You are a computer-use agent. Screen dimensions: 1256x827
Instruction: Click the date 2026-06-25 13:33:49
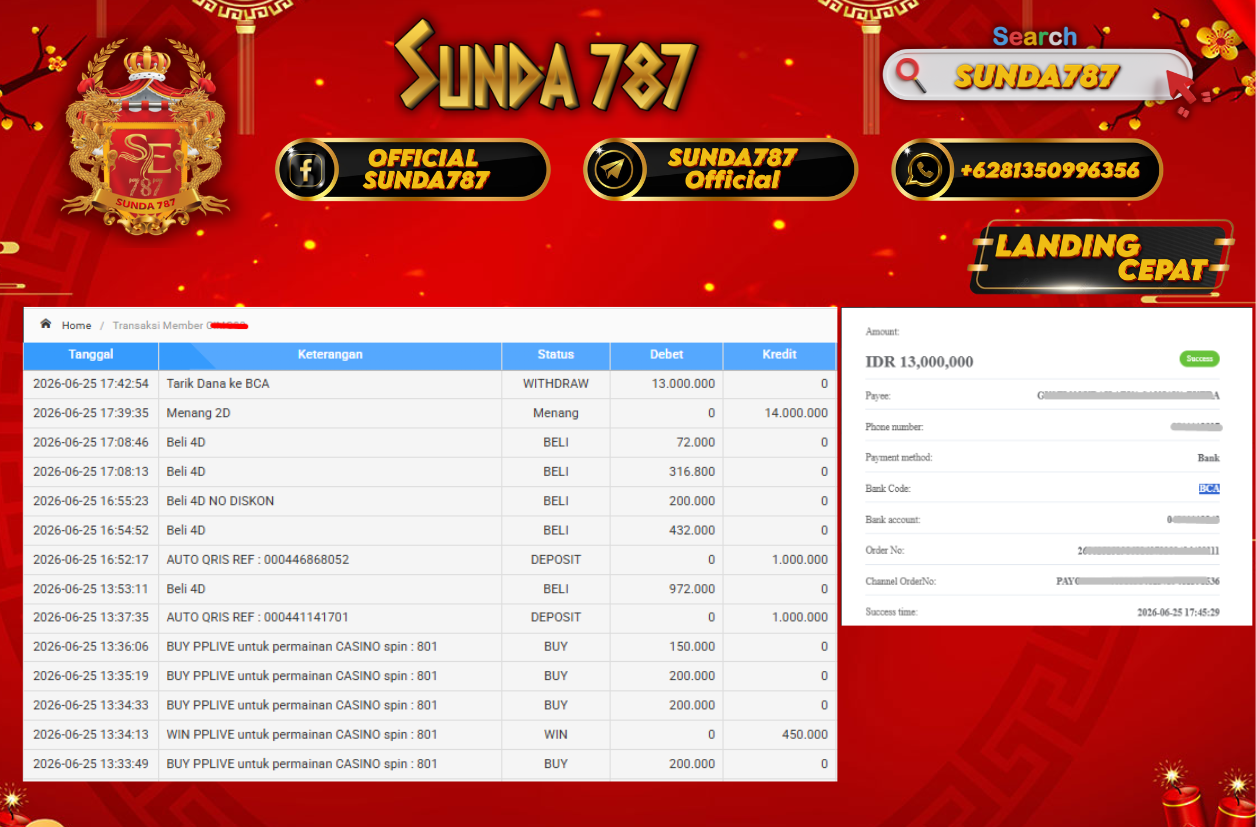click(91, 764)
